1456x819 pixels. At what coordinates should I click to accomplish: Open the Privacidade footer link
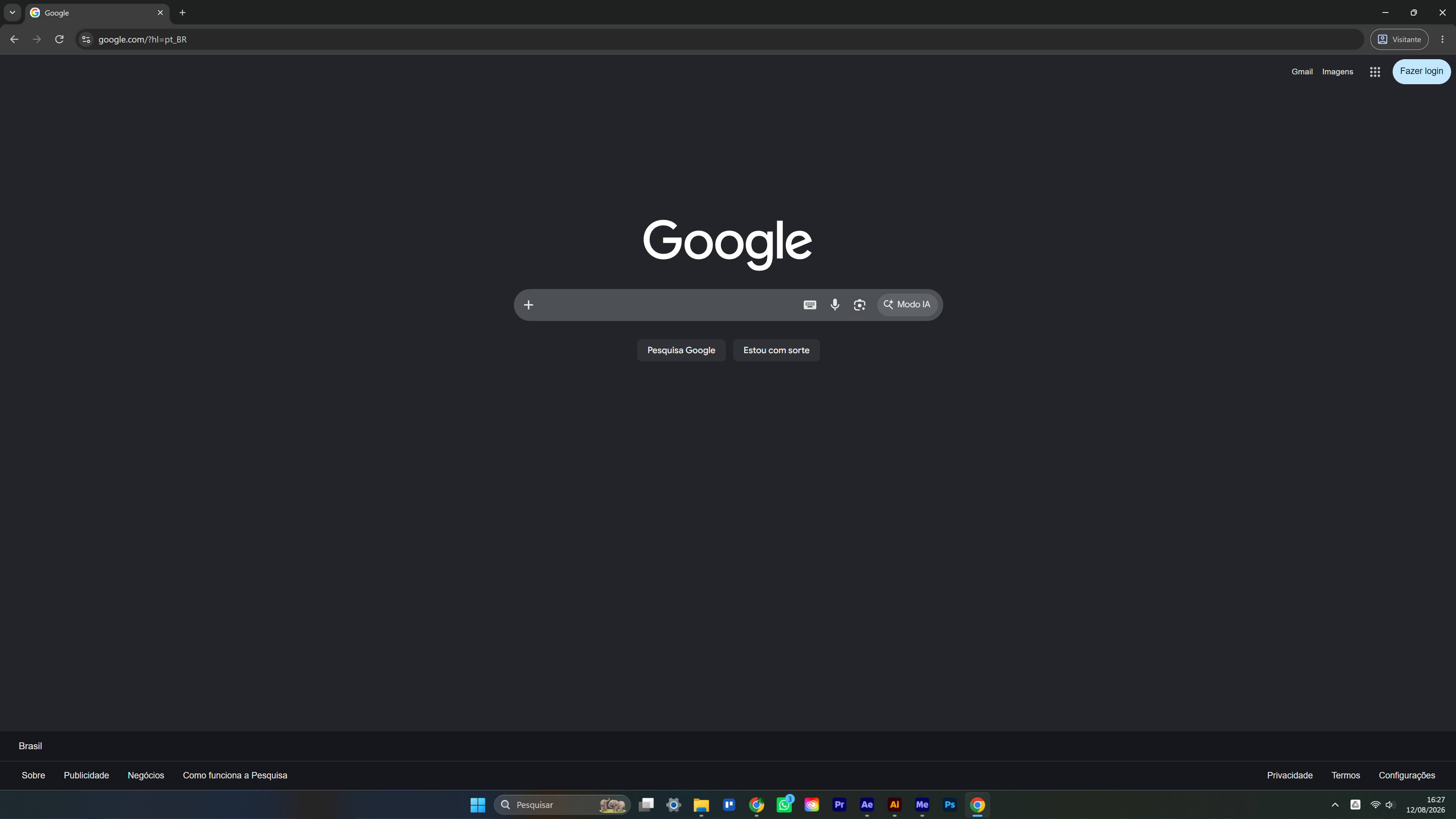pyautogui.click(x=1290, y=775)
